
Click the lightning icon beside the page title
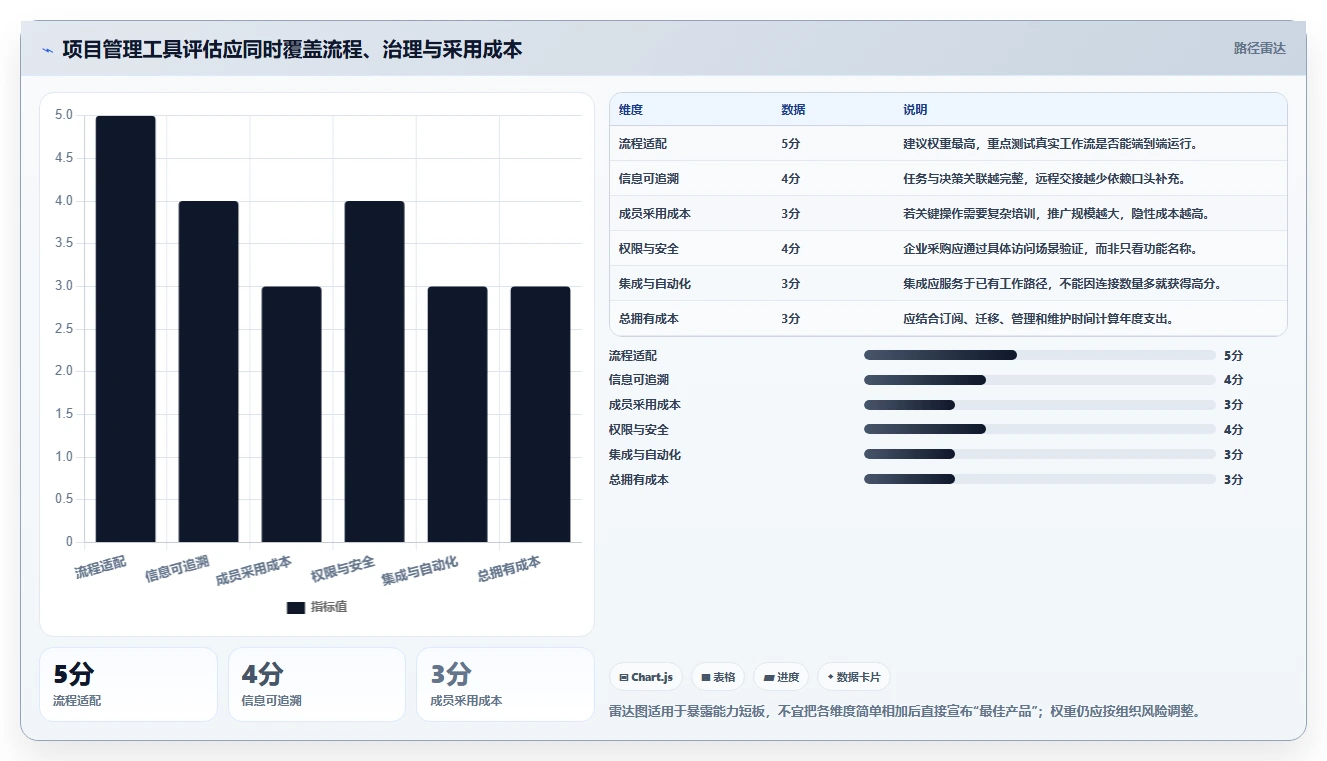pyautogui.click(x=47, y=50)
